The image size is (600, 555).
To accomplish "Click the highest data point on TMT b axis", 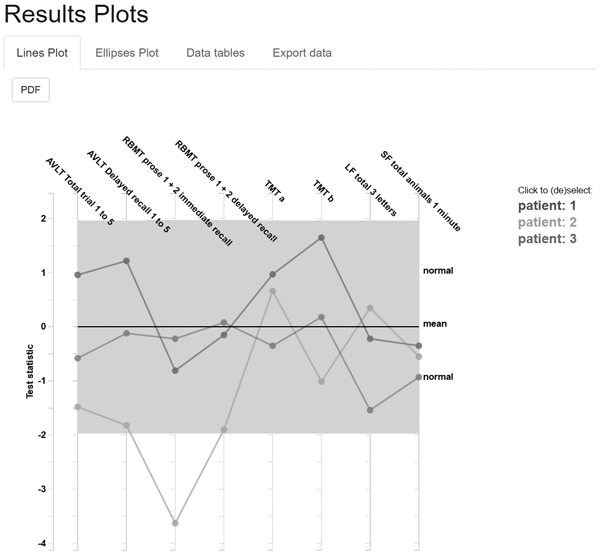I will coord(321,238).
